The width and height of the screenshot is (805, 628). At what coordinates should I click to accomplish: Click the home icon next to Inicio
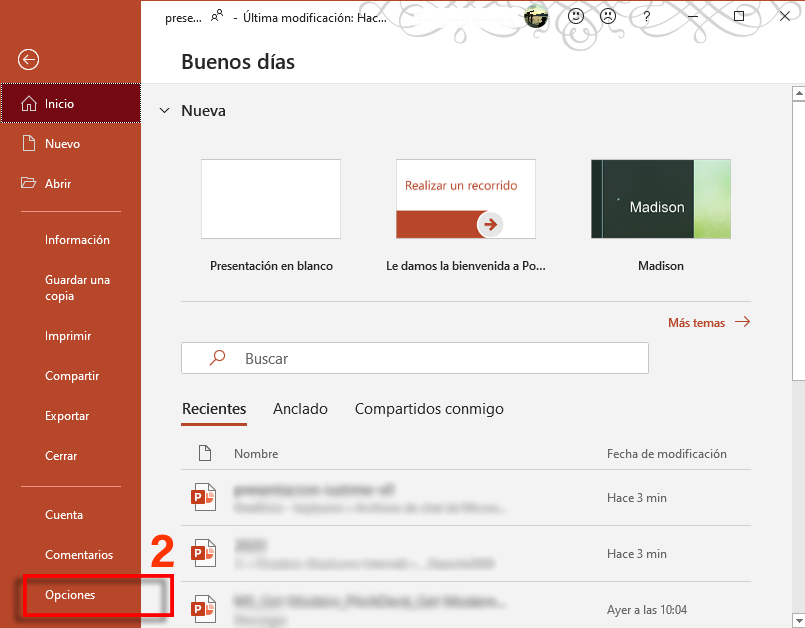[x=29, y=103]
